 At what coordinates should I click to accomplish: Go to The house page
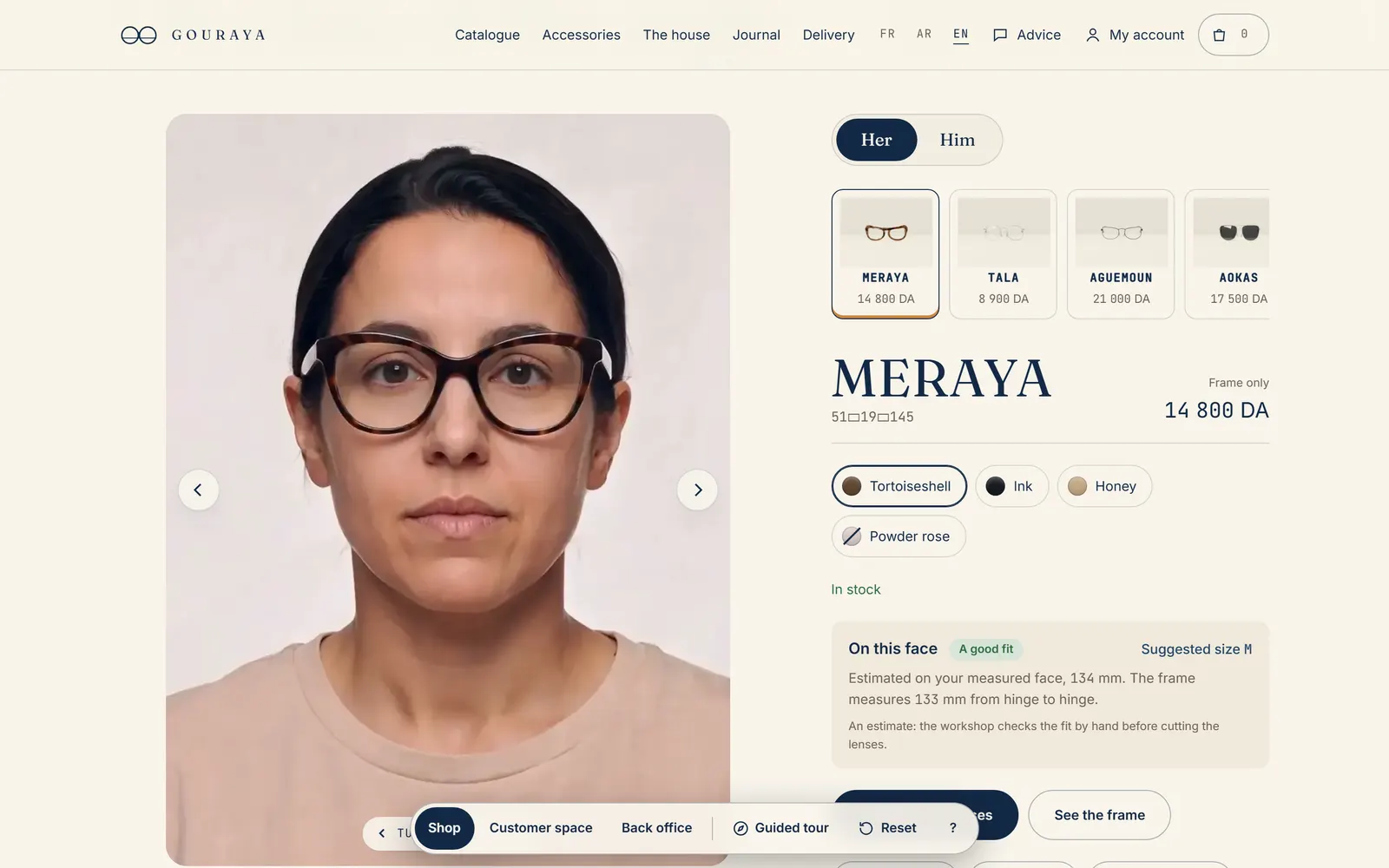pos(676,35)
